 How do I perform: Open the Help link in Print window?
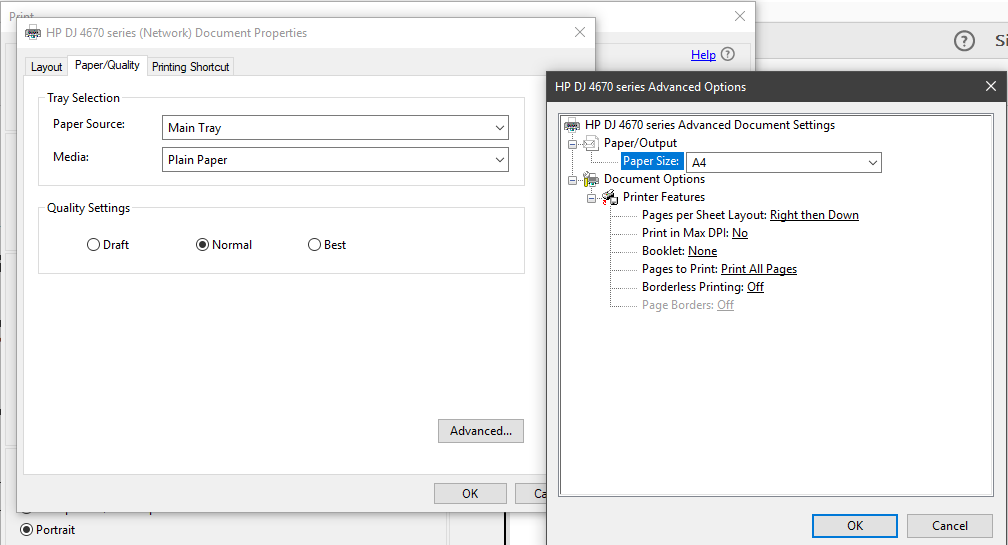(x=703, y=55)
